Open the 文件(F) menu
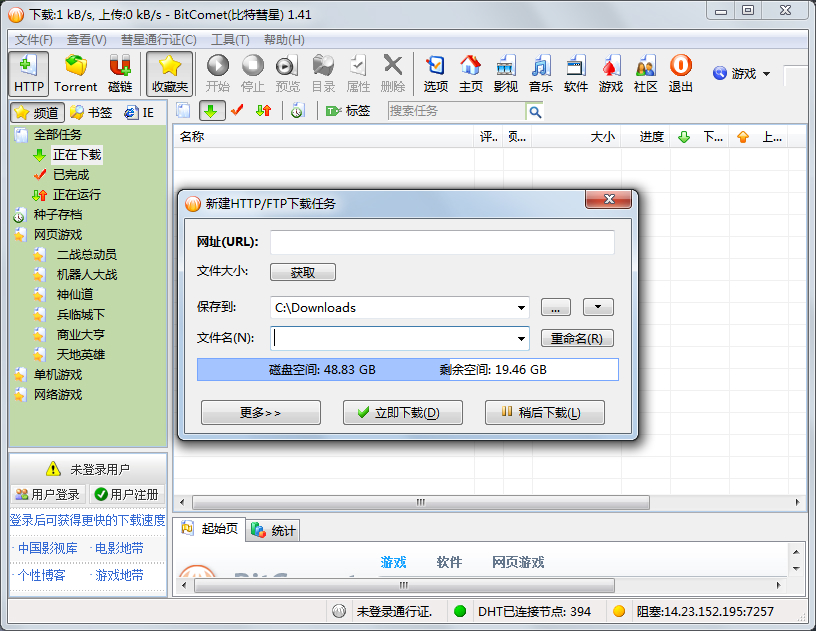Image resolution: width=816 pixels, height=631 pixels. tap(34, 40)
